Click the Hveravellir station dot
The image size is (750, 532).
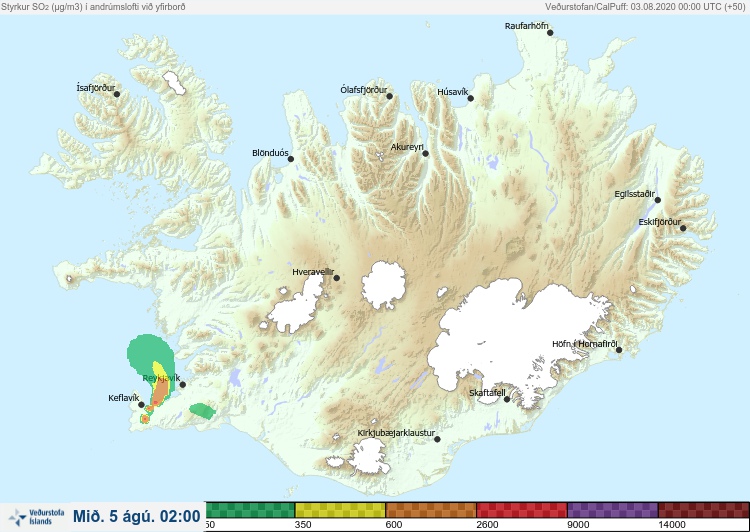336,278
